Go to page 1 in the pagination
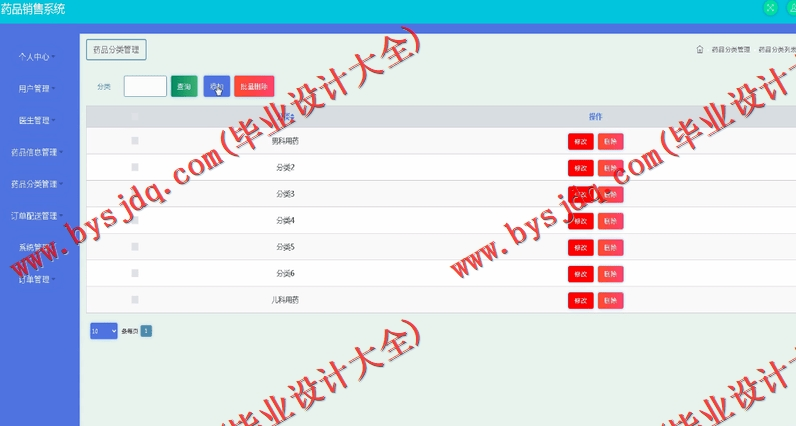The height and width of the screenshot is (426, 796). tap(146, 331)
